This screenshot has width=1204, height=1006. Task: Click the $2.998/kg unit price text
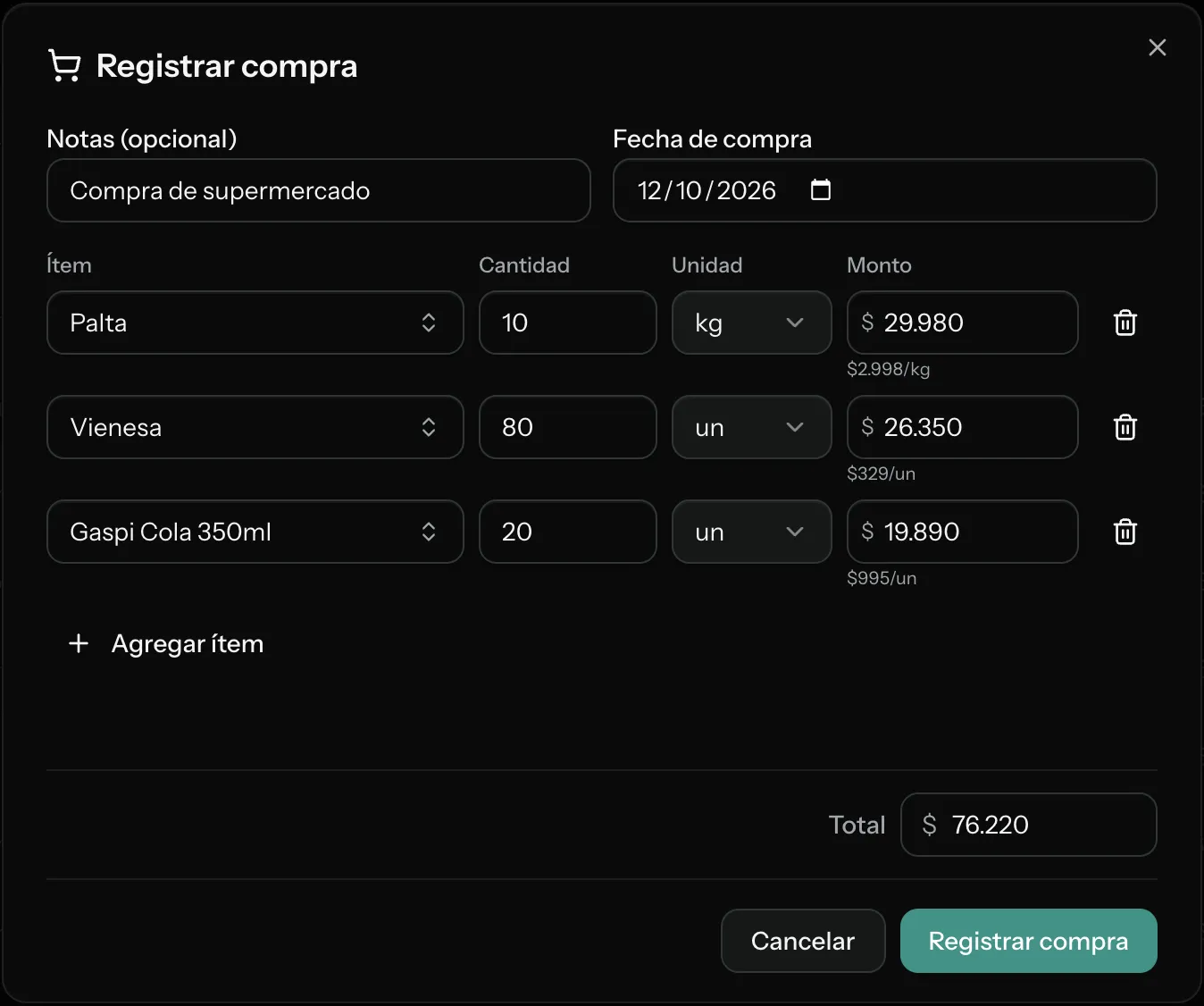click(x=889, y=369)
